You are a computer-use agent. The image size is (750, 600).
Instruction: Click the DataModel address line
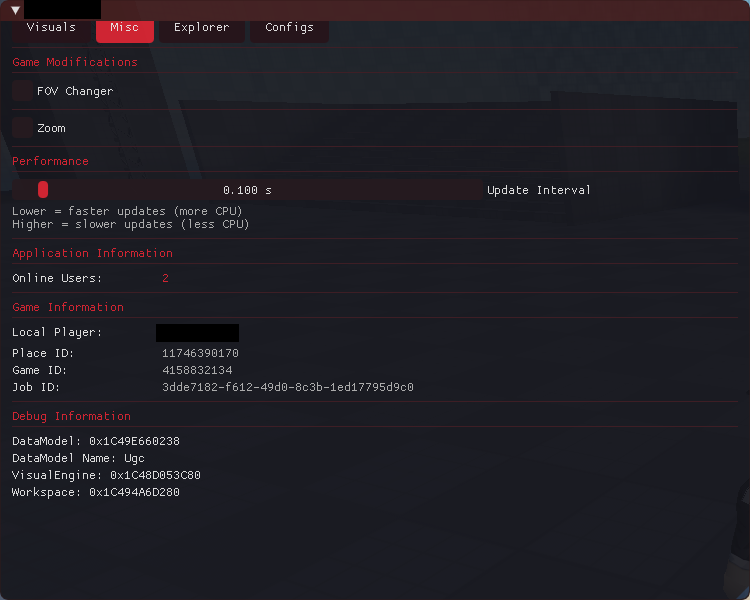(96, 441)
